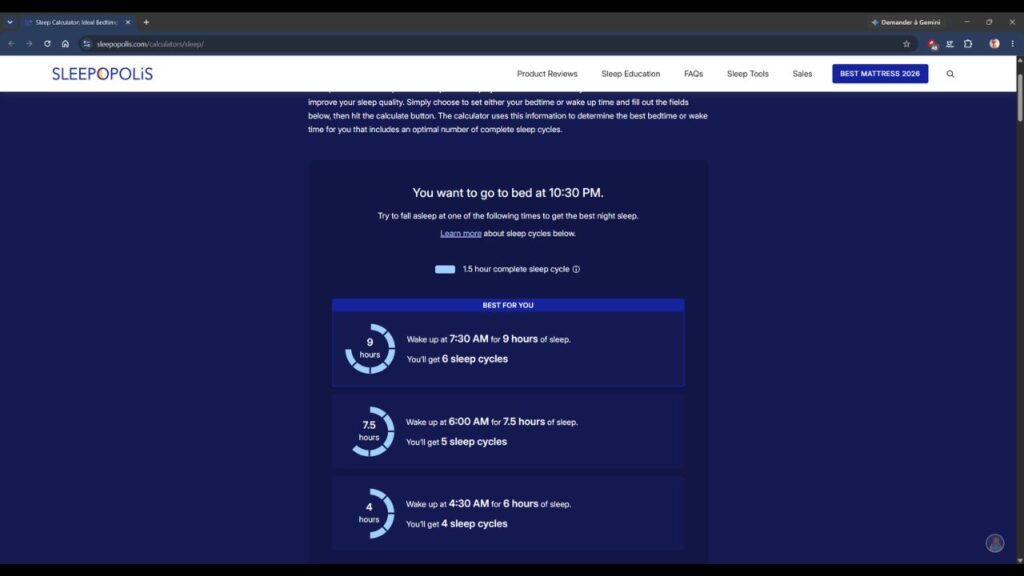Expand the tab search dropdown arrow
Image resolution: width=1024 pixels, height=576 pixels.
[10, 22]
